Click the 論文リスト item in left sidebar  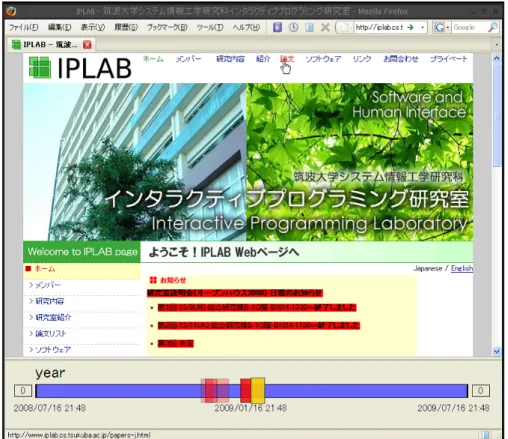(51, 334)
